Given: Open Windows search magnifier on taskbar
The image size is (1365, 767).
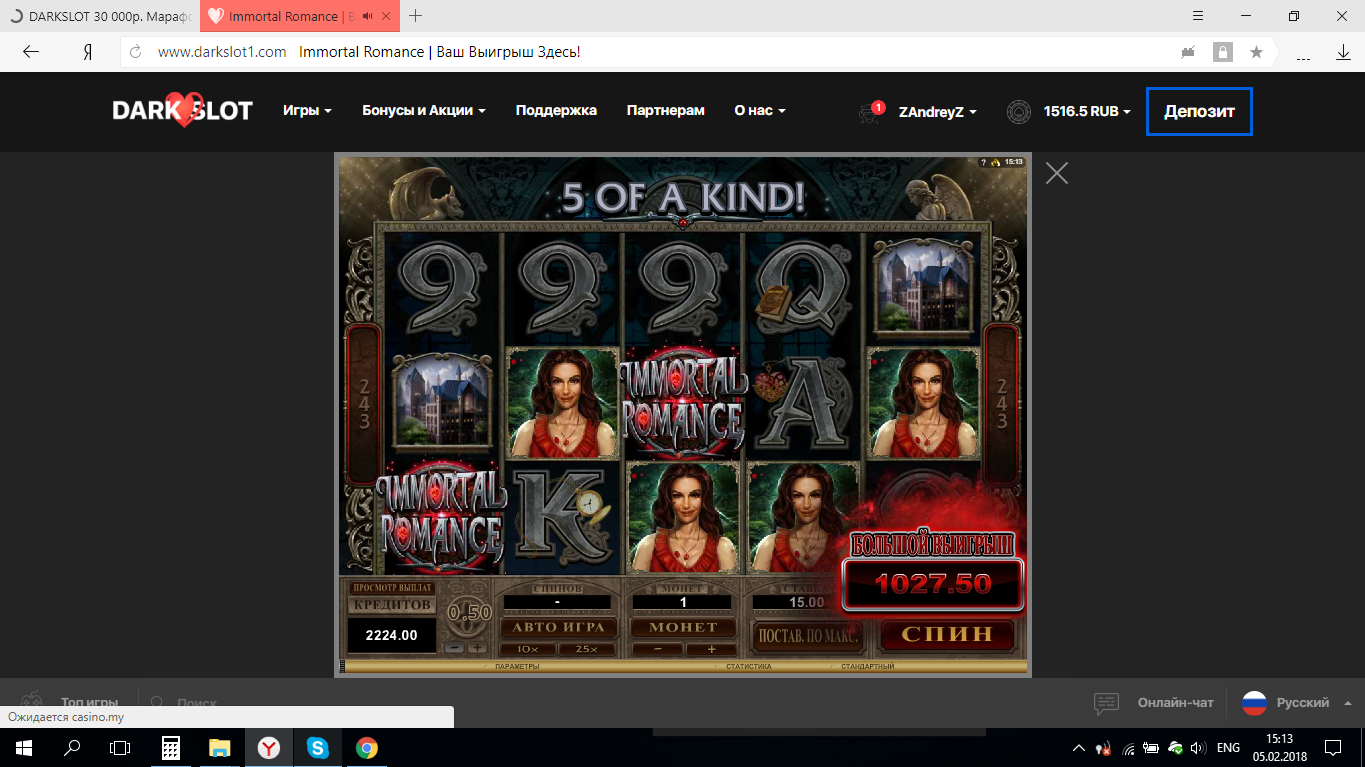Looking at the screenshot, I should pos(72,747).
